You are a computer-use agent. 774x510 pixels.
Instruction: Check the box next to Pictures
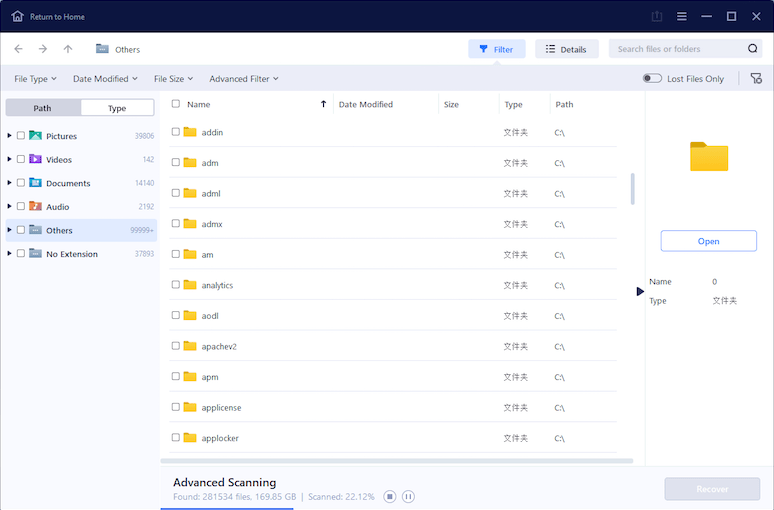point(21,136)
